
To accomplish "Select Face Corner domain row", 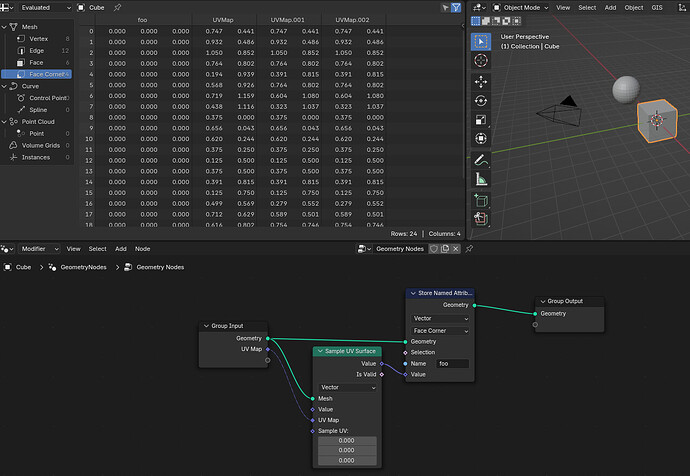I will (37, 74).
